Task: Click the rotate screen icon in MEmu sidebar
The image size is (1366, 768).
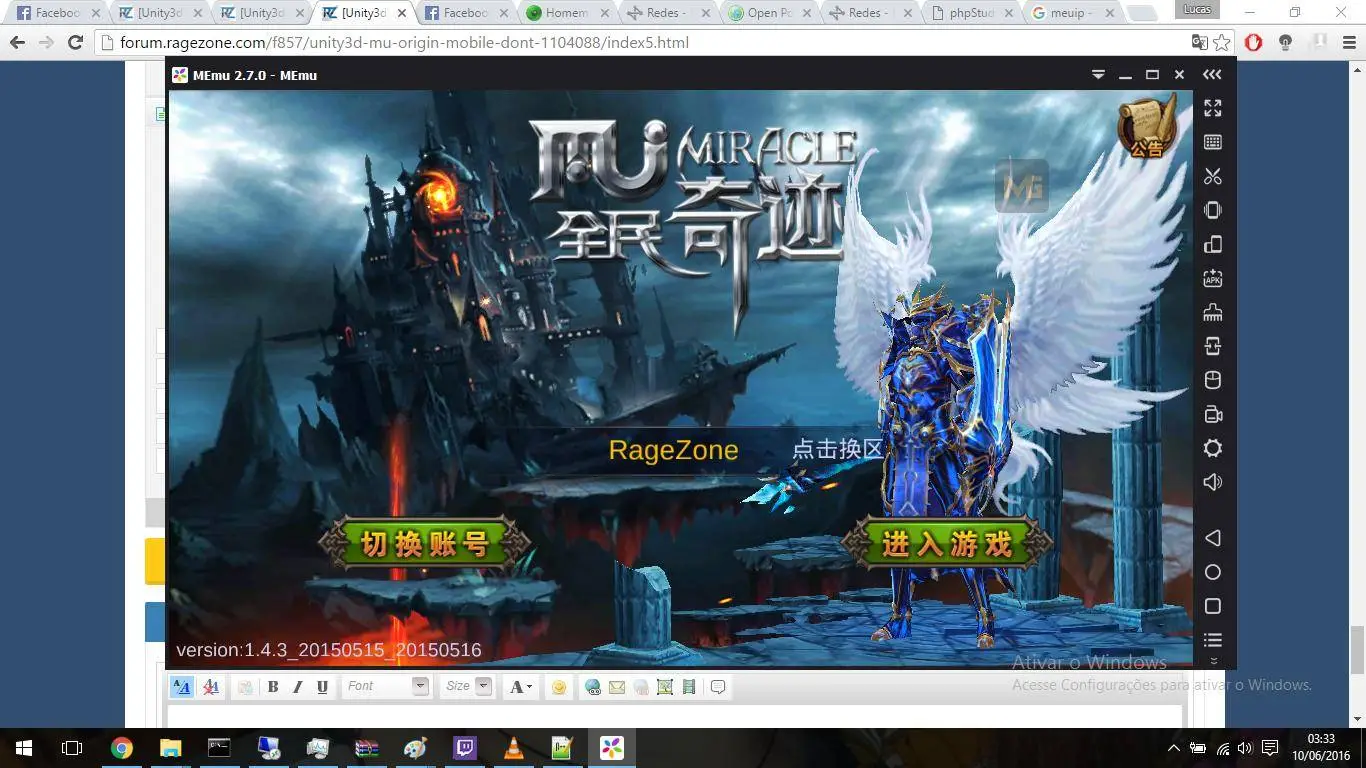Action: [x=1213, y=244]
